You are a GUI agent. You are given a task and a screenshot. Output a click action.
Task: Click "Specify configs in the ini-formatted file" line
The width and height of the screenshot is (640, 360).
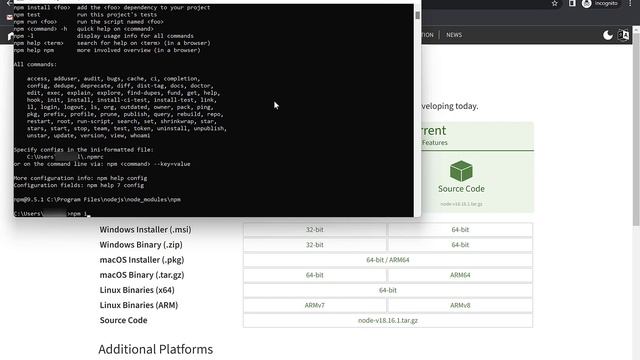84,150
